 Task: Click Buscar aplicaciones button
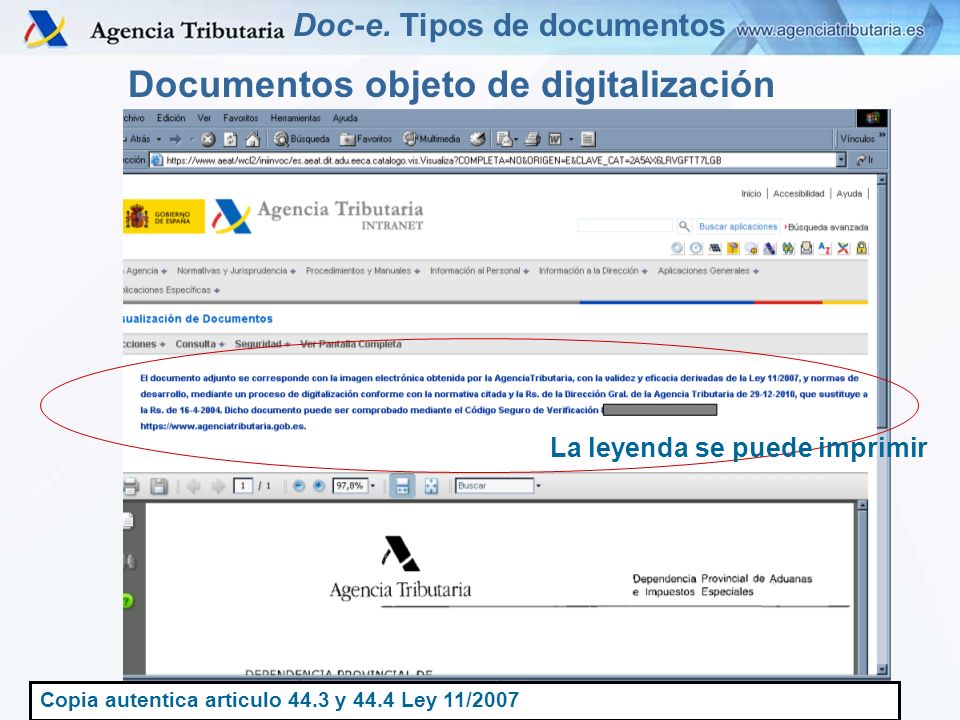point(738,227)
